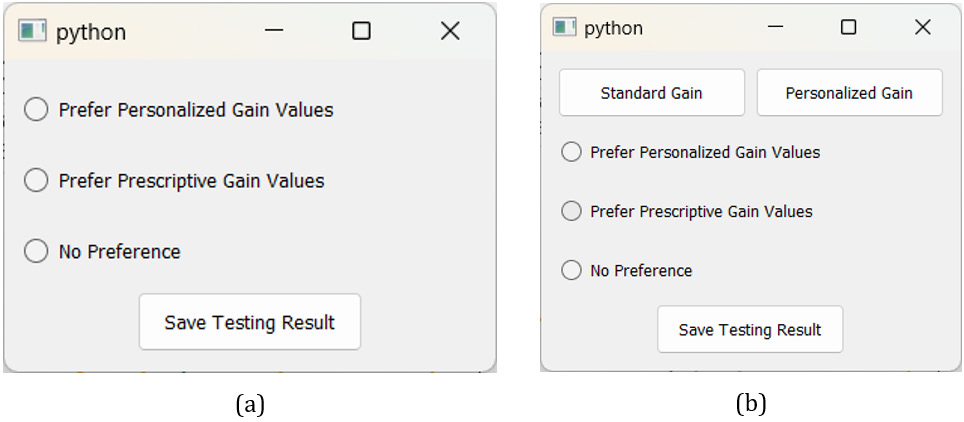Close window (a)

pyautogui.click(x=450, y=31)
